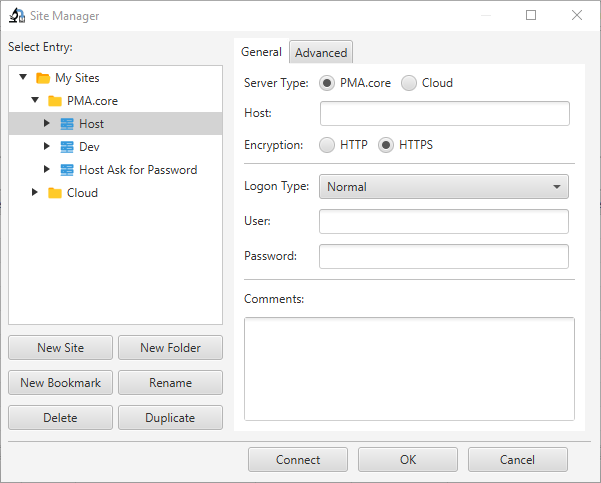The image size is (601, 483).
Task: Expand the Dev tree entry arrow
Action: click(46, 147)
